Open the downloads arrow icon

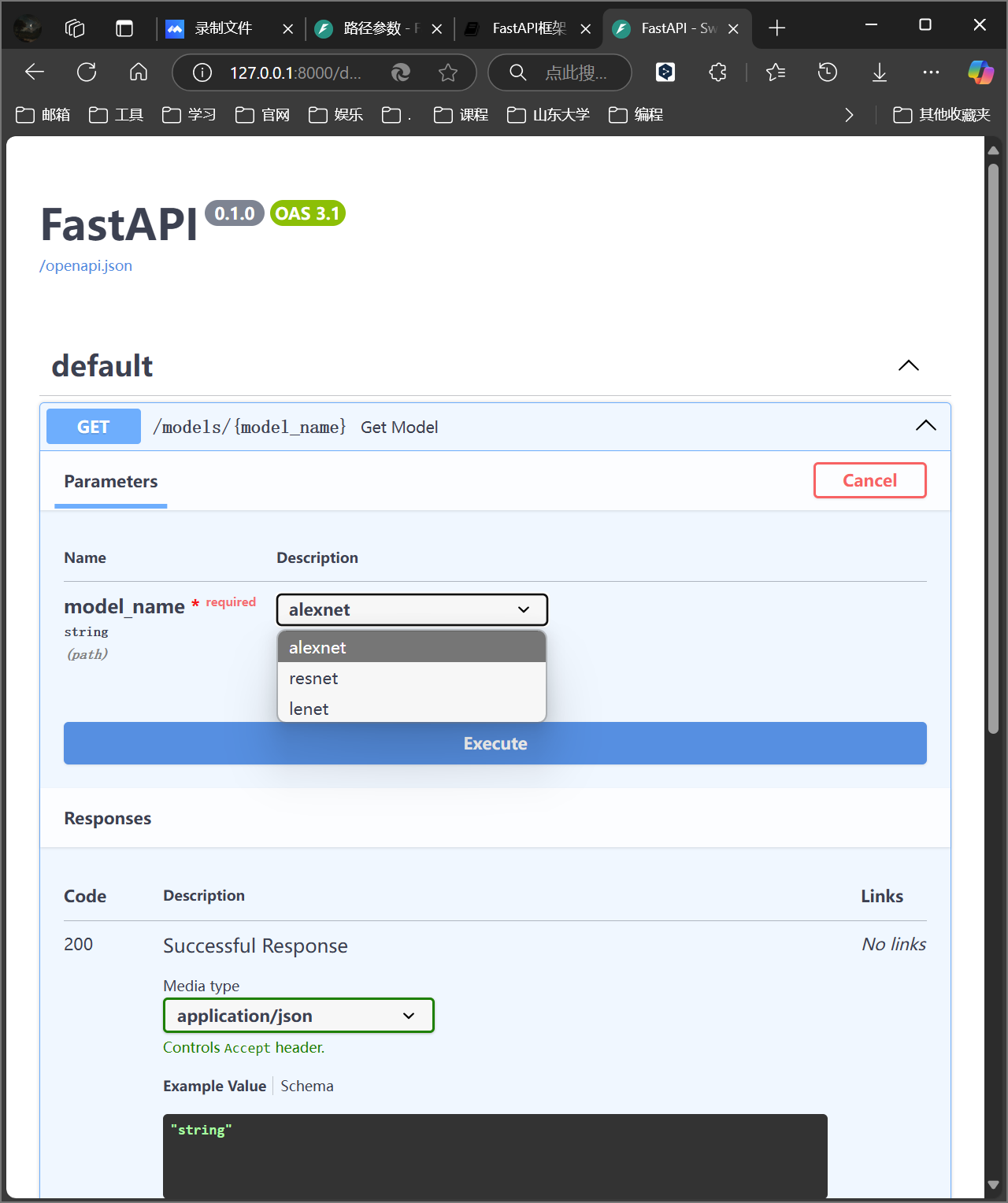880,72
